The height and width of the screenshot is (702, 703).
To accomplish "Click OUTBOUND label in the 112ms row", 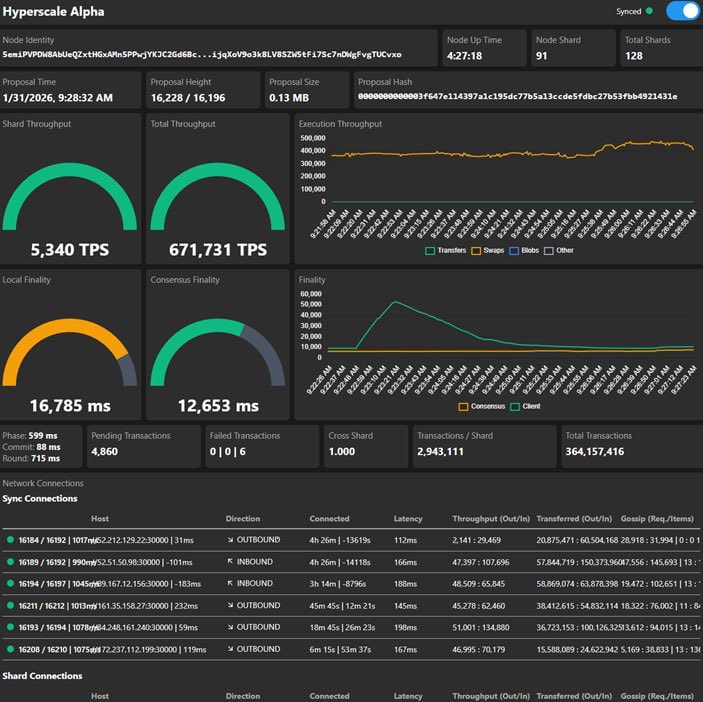I will pyautogui.click(x=258, y=540).
